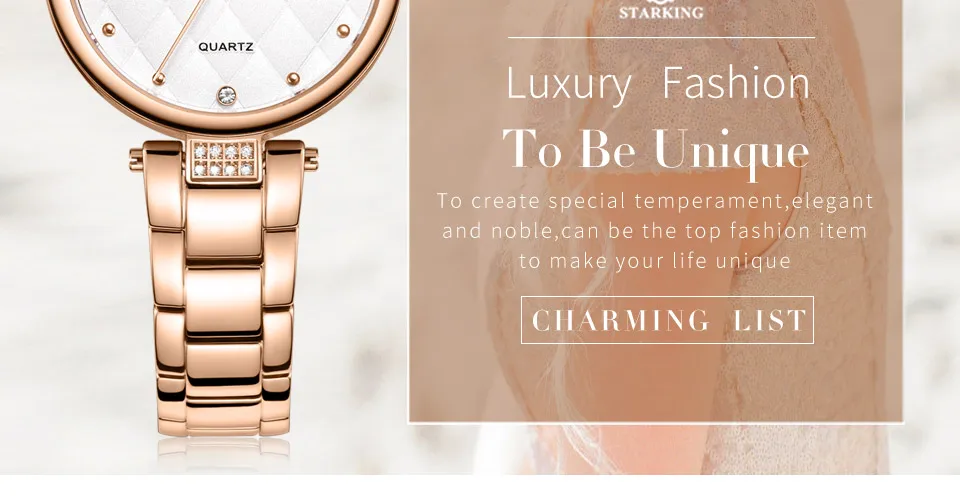Image resolution: width=960 pixels, height=503 pixels.
Task: Click the line to make your life unique
Action: point(655,261)
